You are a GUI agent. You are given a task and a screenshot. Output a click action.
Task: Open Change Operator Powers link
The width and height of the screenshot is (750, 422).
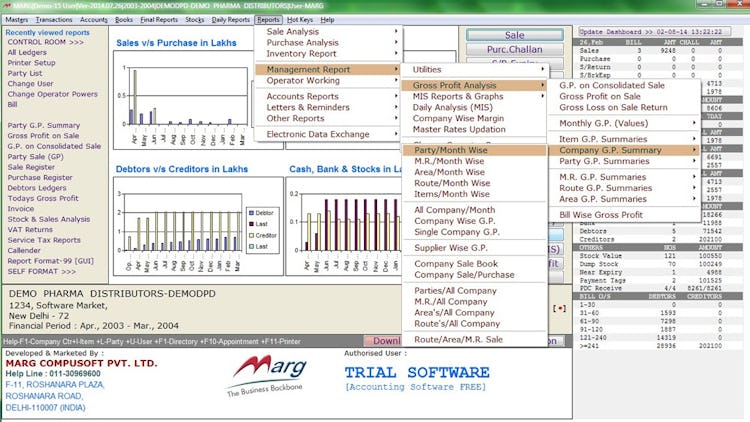(53, 94)
